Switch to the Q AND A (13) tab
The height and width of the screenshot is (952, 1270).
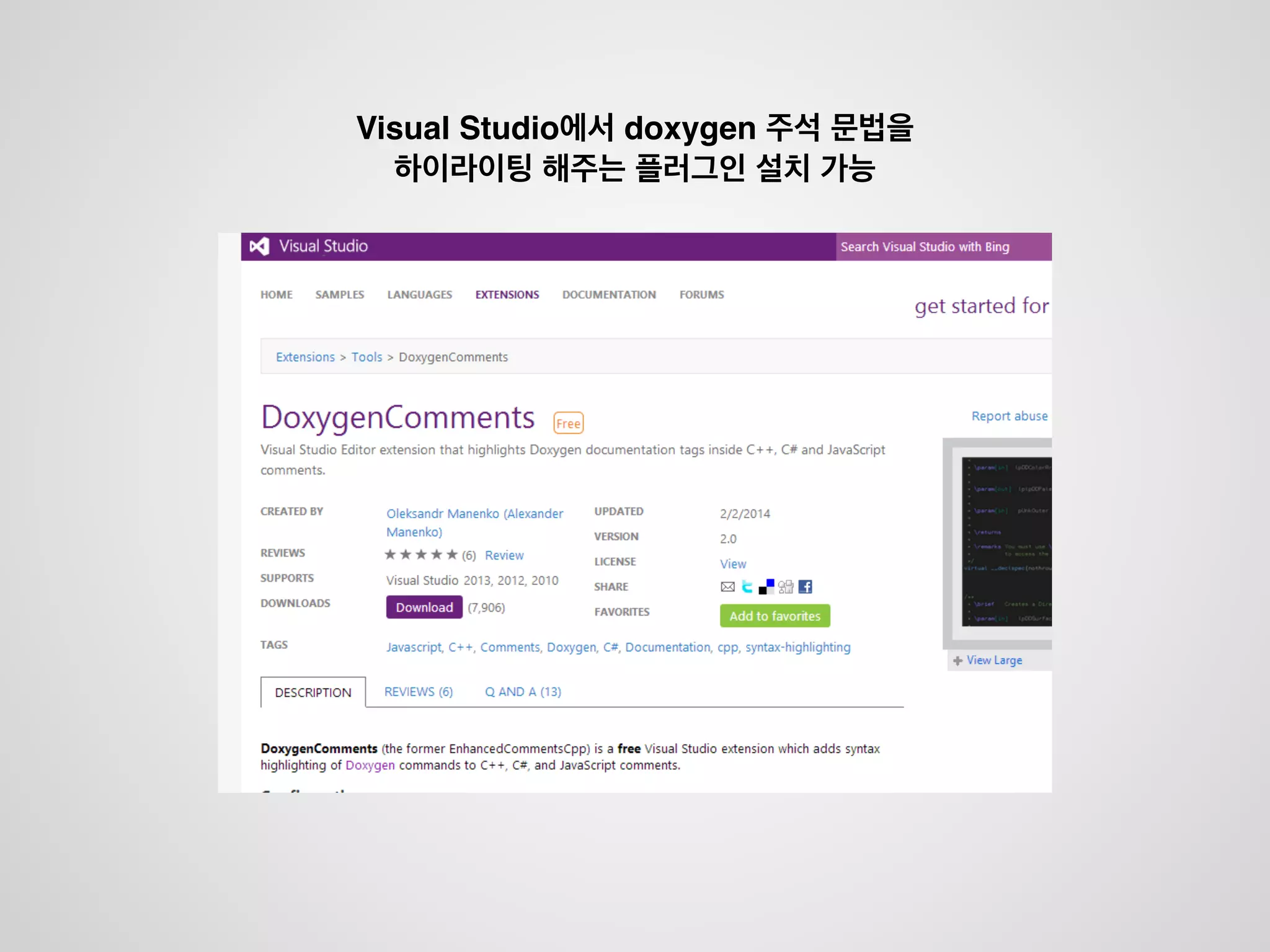[x=523, y=692]
